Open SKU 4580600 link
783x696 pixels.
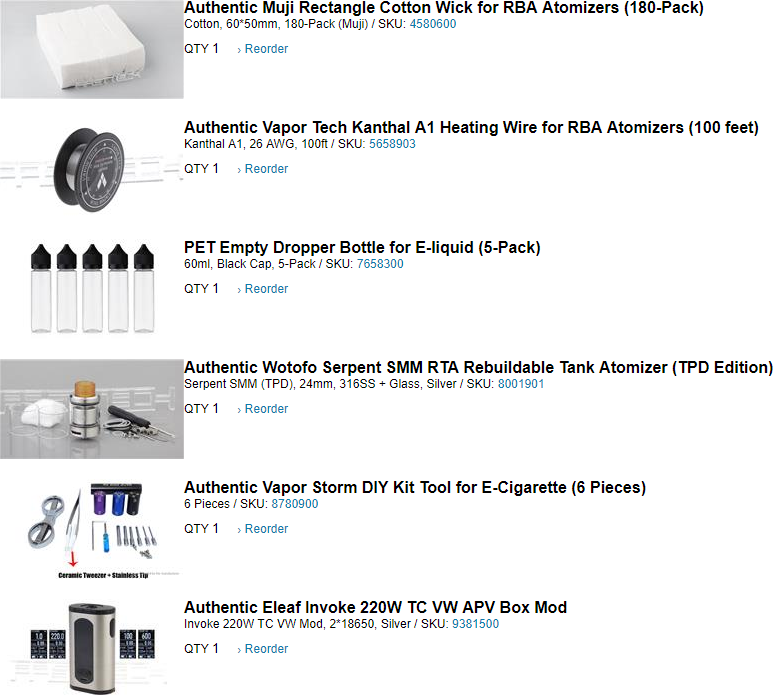[433, 24]
